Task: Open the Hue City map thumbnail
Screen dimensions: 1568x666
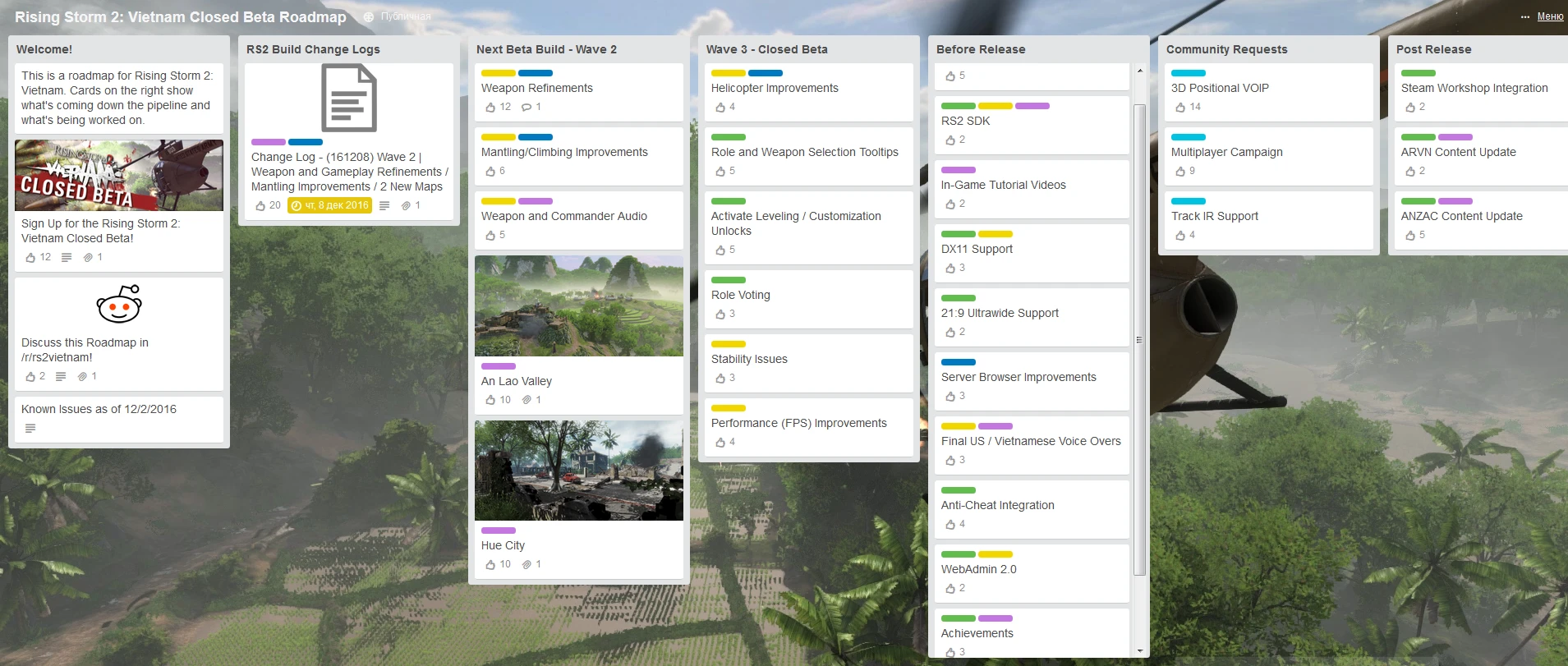Action: pyautogui.click(x=579, y=471)
